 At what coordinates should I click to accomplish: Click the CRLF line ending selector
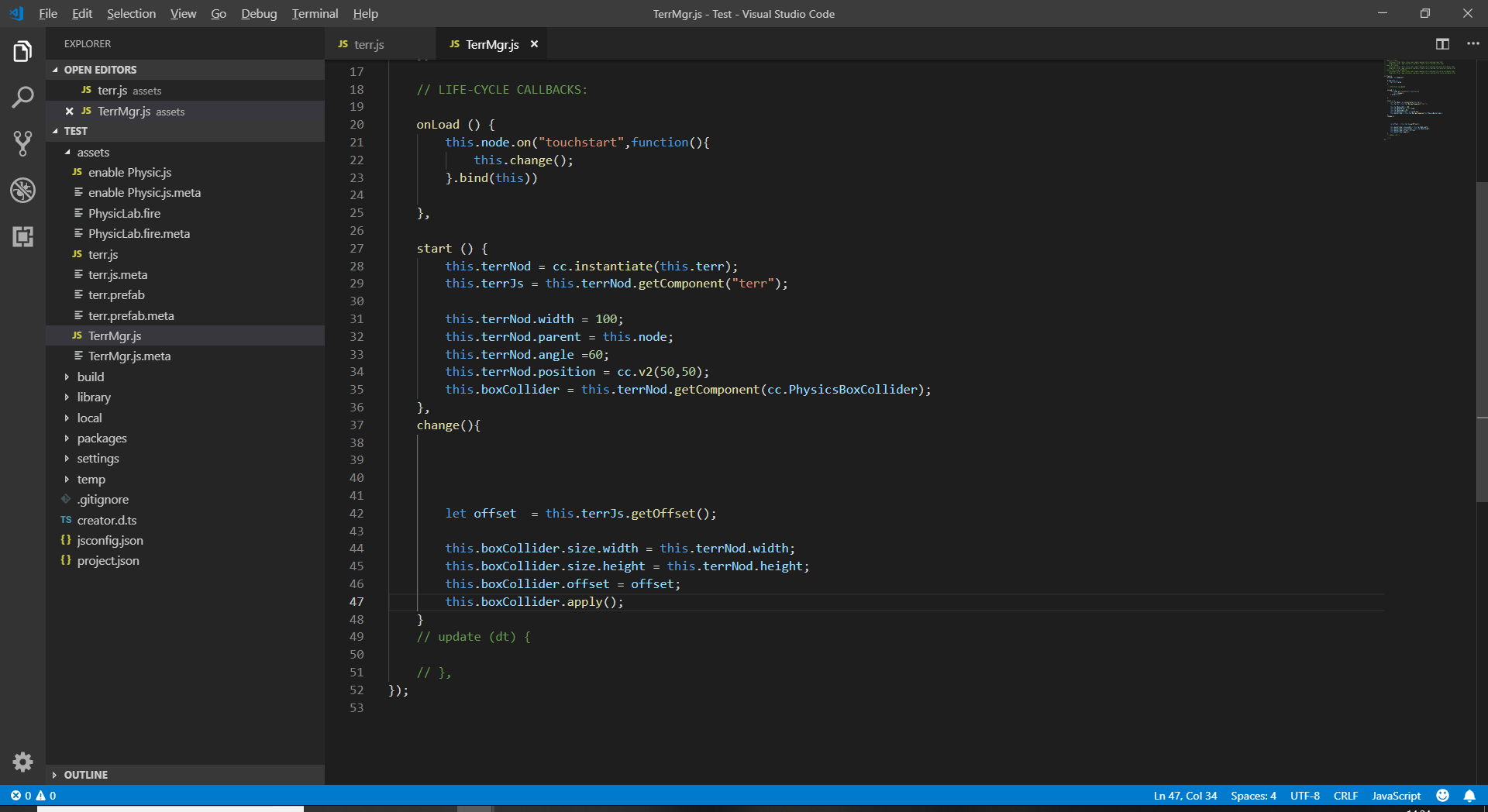[1345, 796]
